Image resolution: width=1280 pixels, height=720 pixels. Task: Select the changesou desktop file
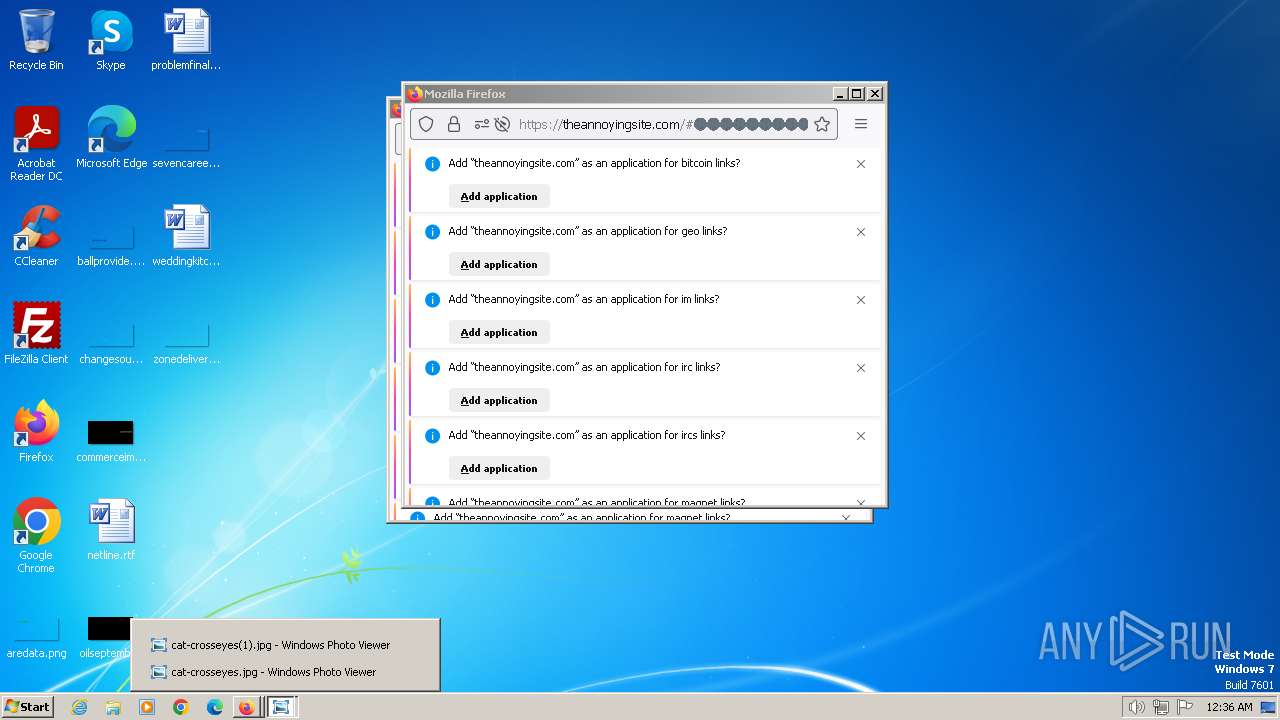pyautogui.click(x=111, y=344)
